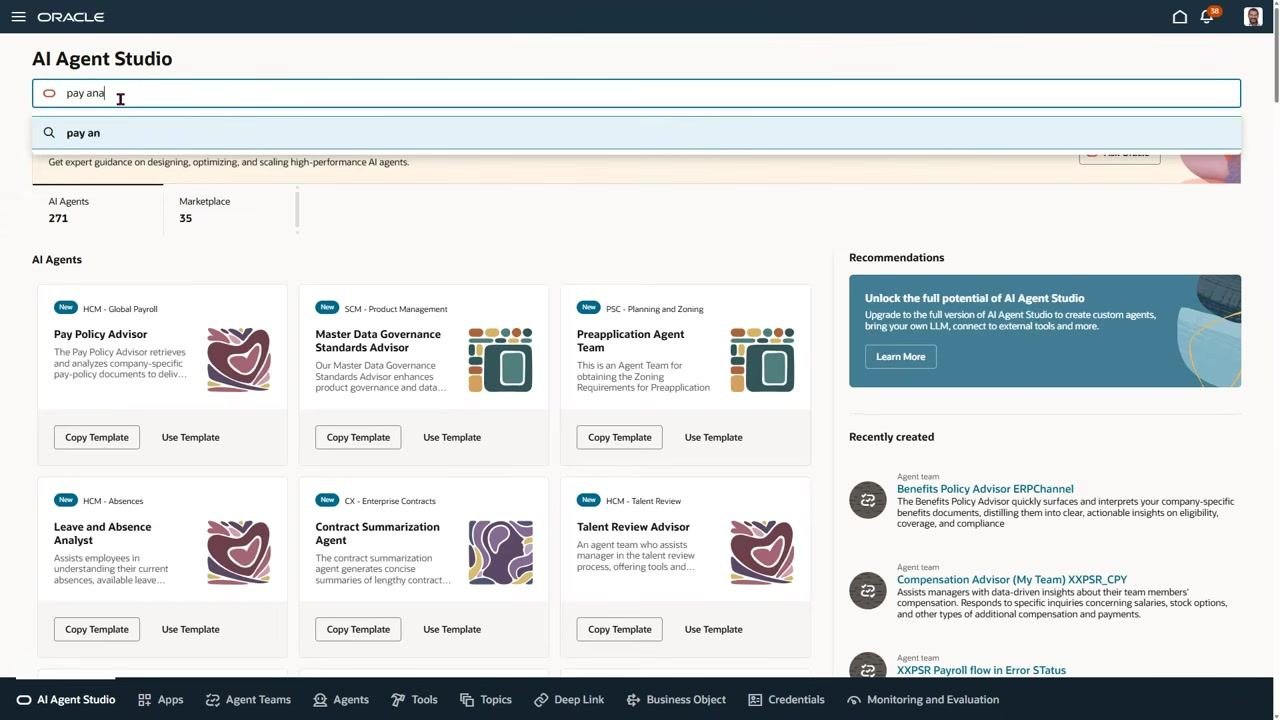Copy the Contract Summarization Agent template
Viewport: 1280px width, 720px height.
point(358,629)
